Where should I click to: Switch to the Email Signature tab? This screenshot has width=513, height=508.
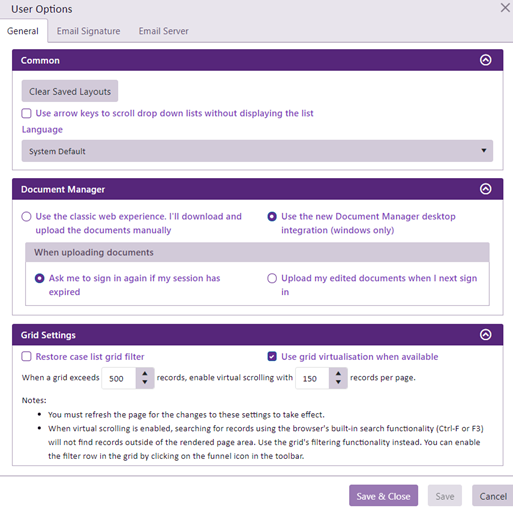tap(88, 31)
